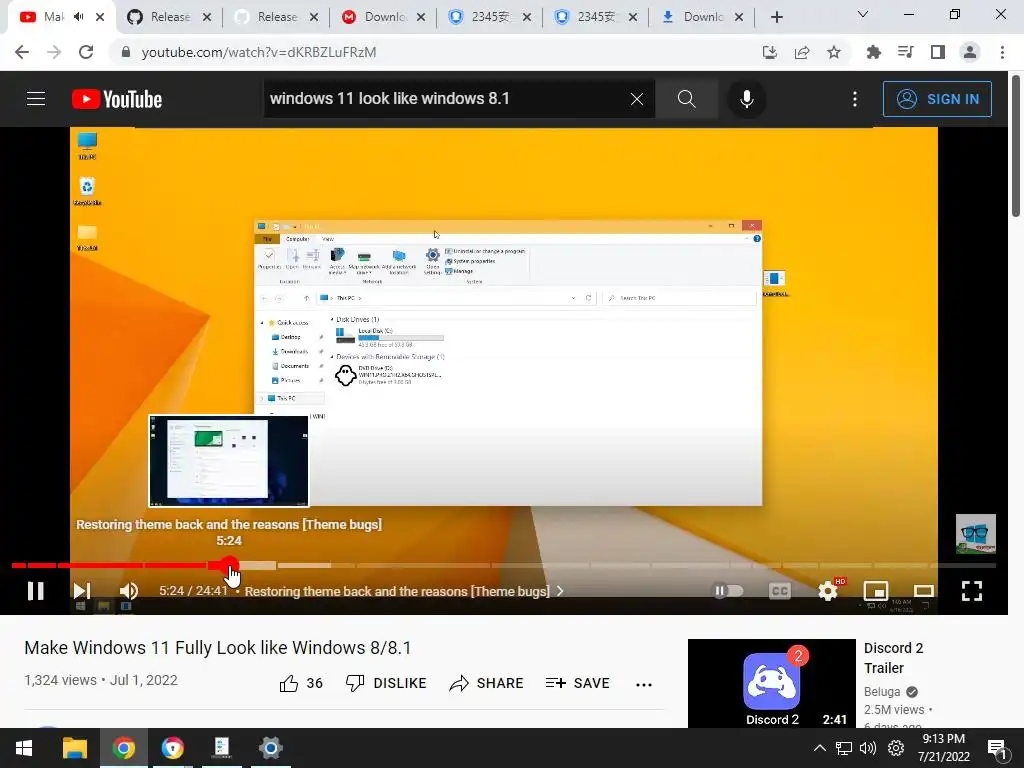The height and width of the screenshot is (768, 1024).
Task: Switch to first GitHub Release tab
Action: pos(169,17)
